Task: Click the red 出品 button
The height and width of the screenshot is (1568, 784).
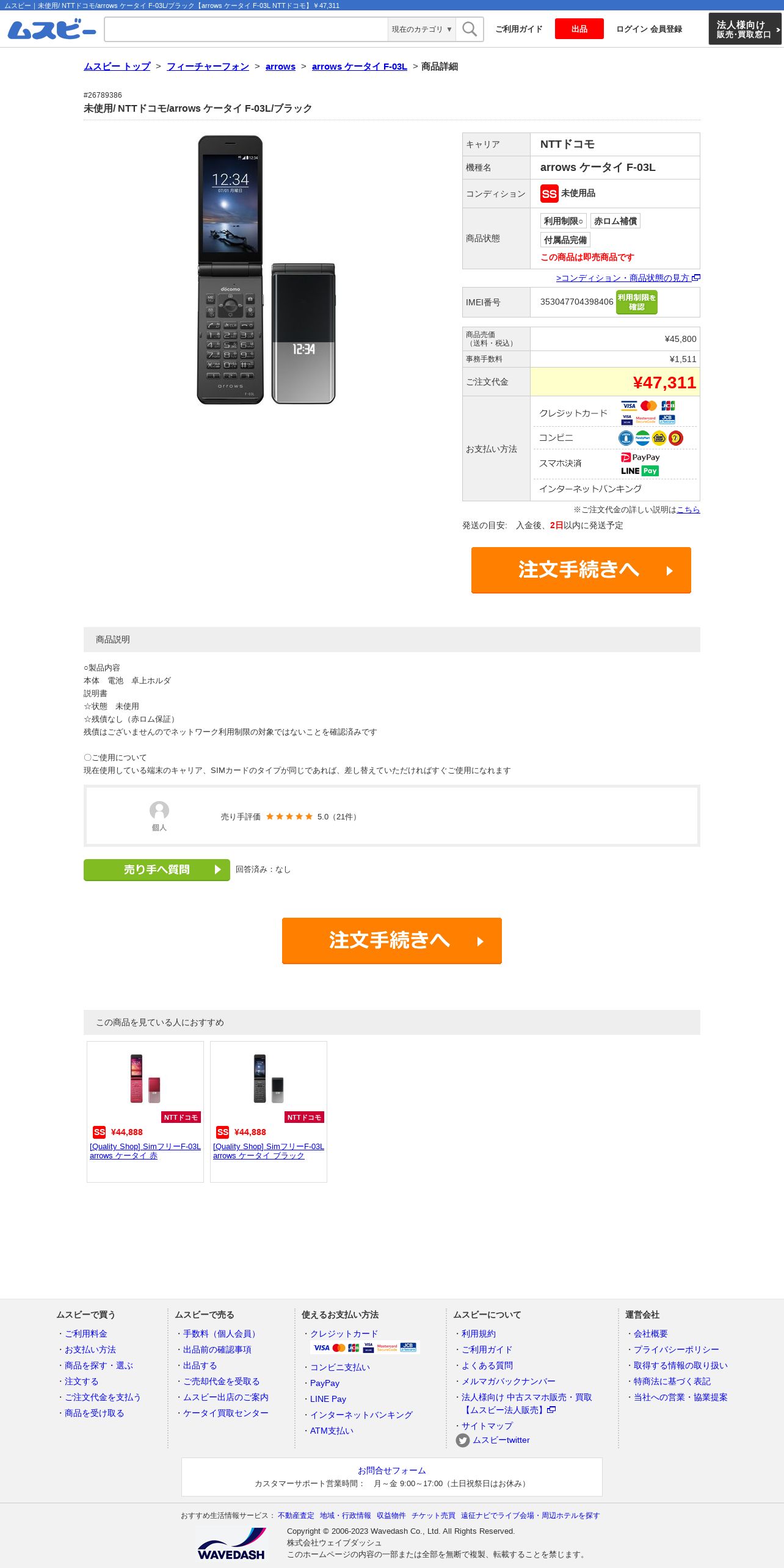Action: coord(579,29)
